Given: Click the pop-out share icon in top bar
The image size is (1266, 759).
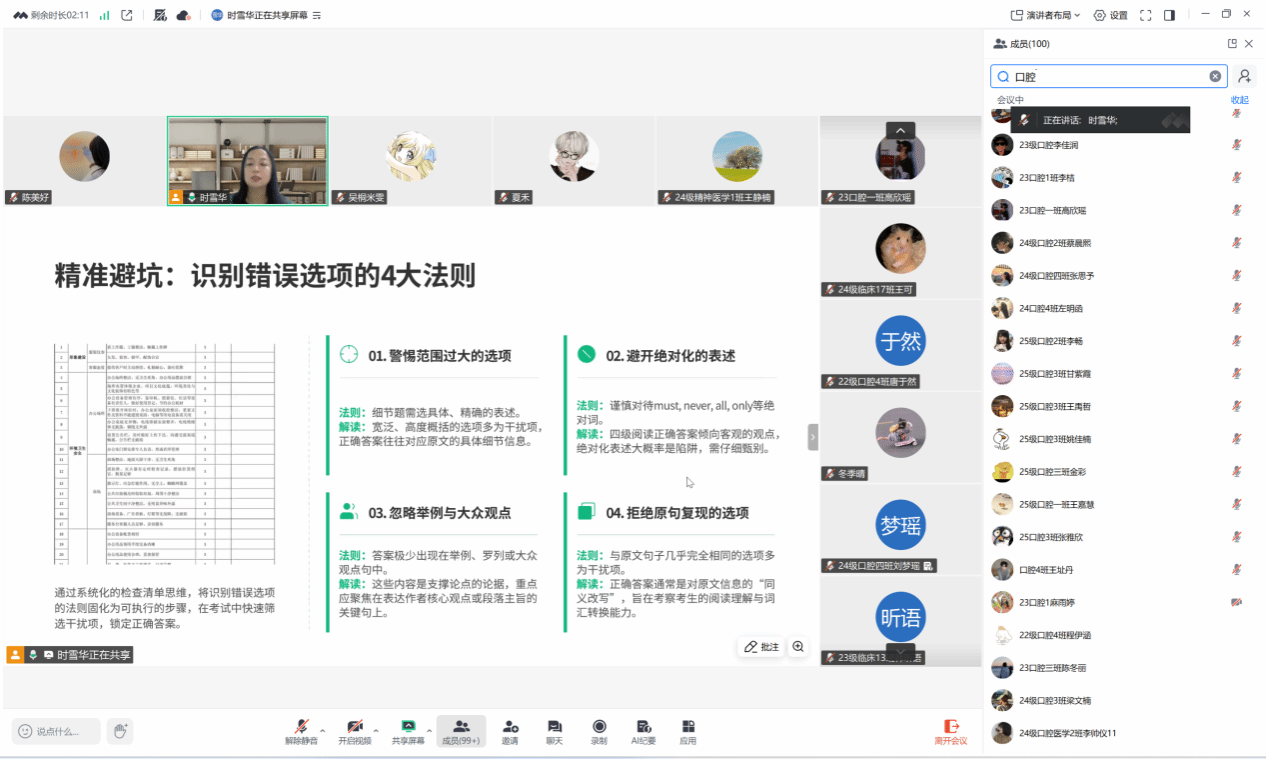Looking at the screenshot, I should (127, 15).
